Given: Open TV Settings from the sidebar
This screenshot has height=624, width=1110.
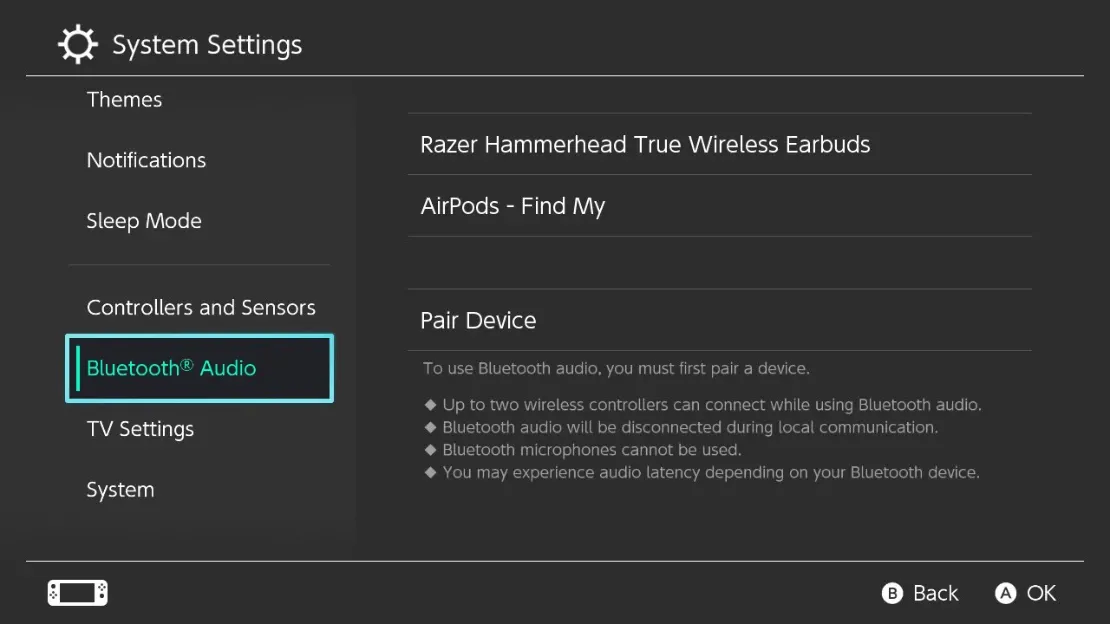Looking at the screenshot, I should [140, 428].
